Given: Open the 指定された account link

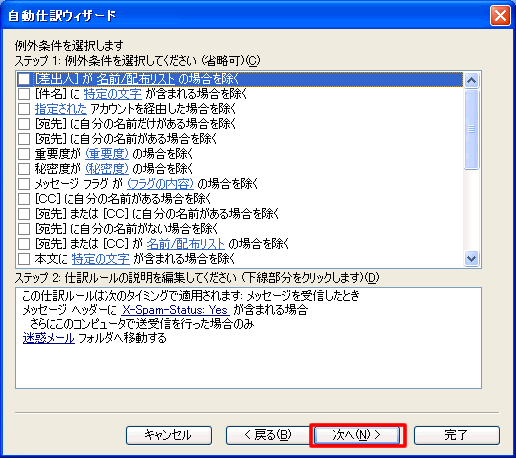Looking at the screenshot, I should click(x=61, y=109).
